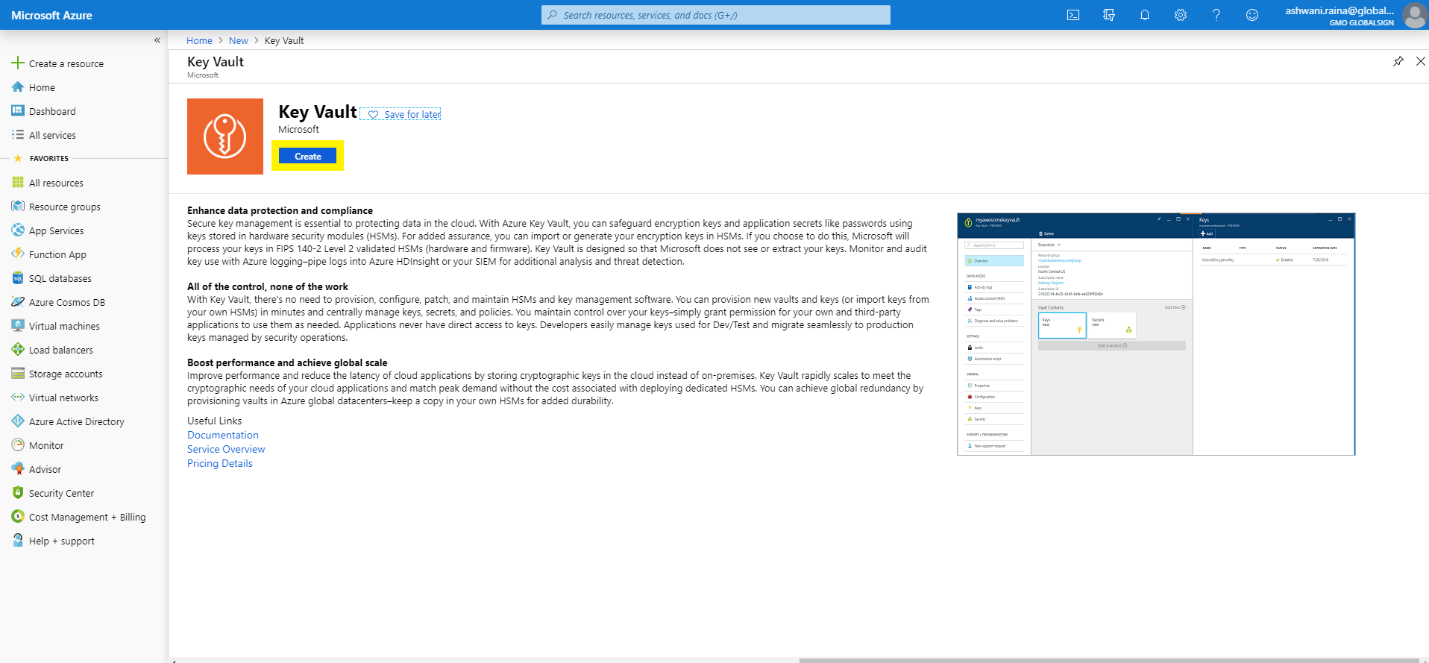Open the Virtual networks icon
Viewport: 1429px width, 663px height.
17,398
